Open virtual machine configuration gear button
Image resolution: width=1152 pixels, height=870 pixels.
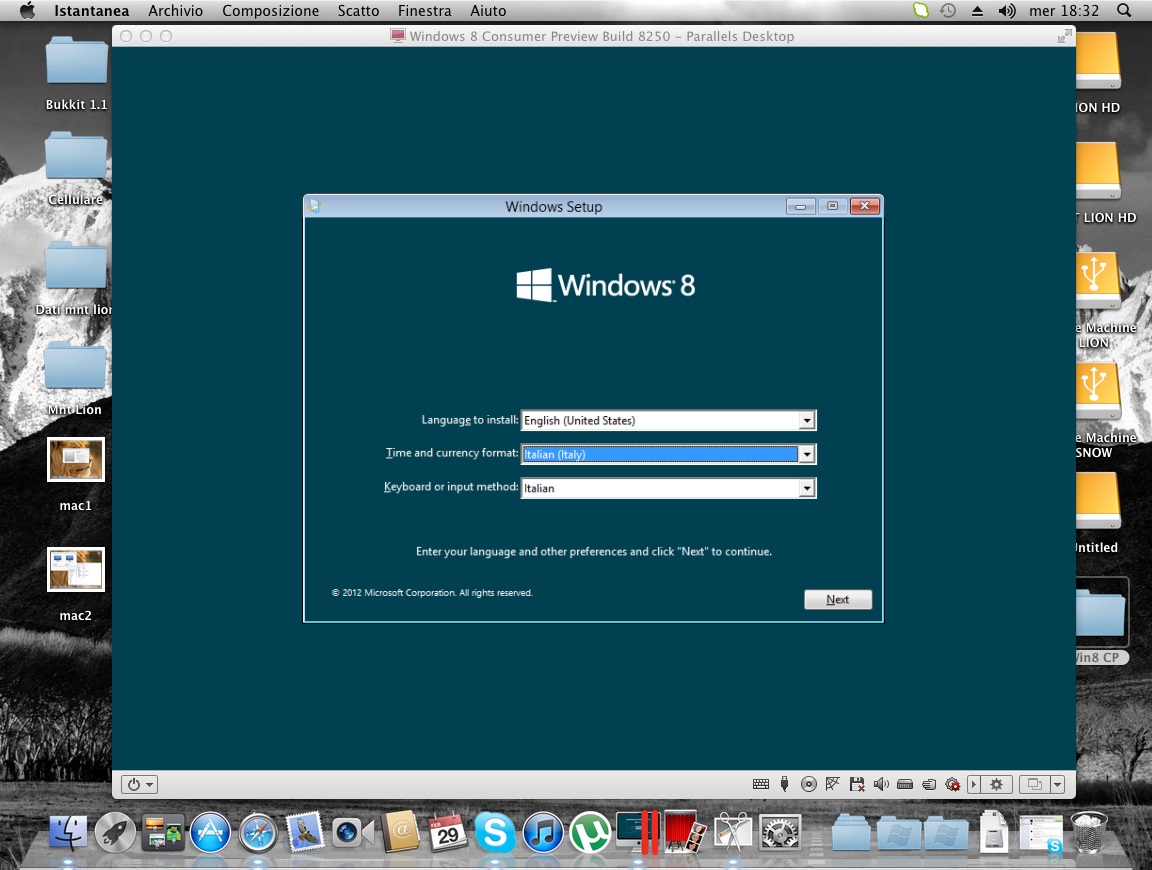coord(996,784)
